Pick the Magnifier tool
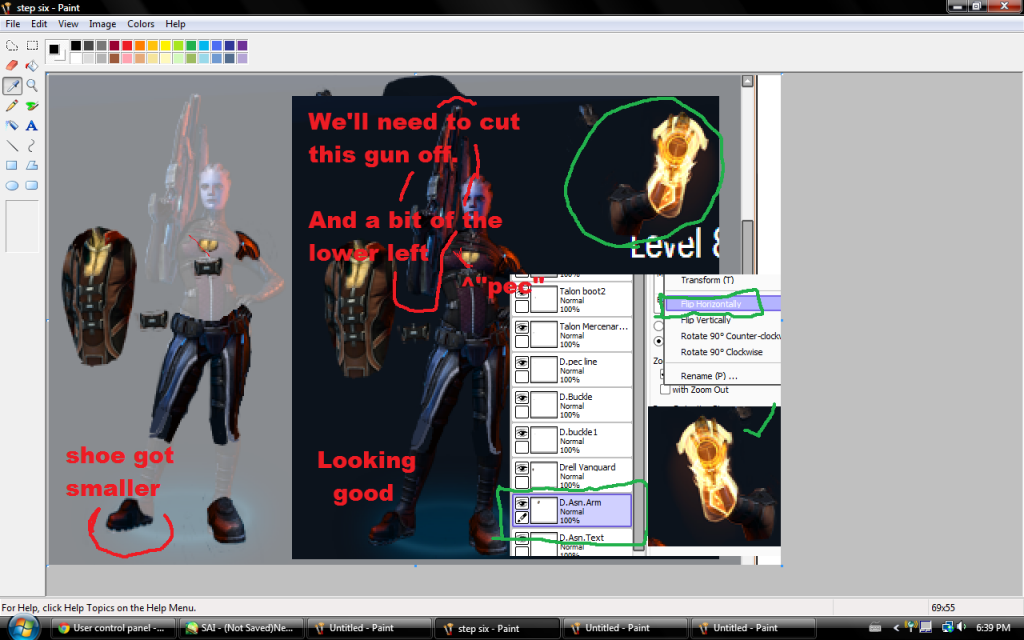 coord(32,86)
